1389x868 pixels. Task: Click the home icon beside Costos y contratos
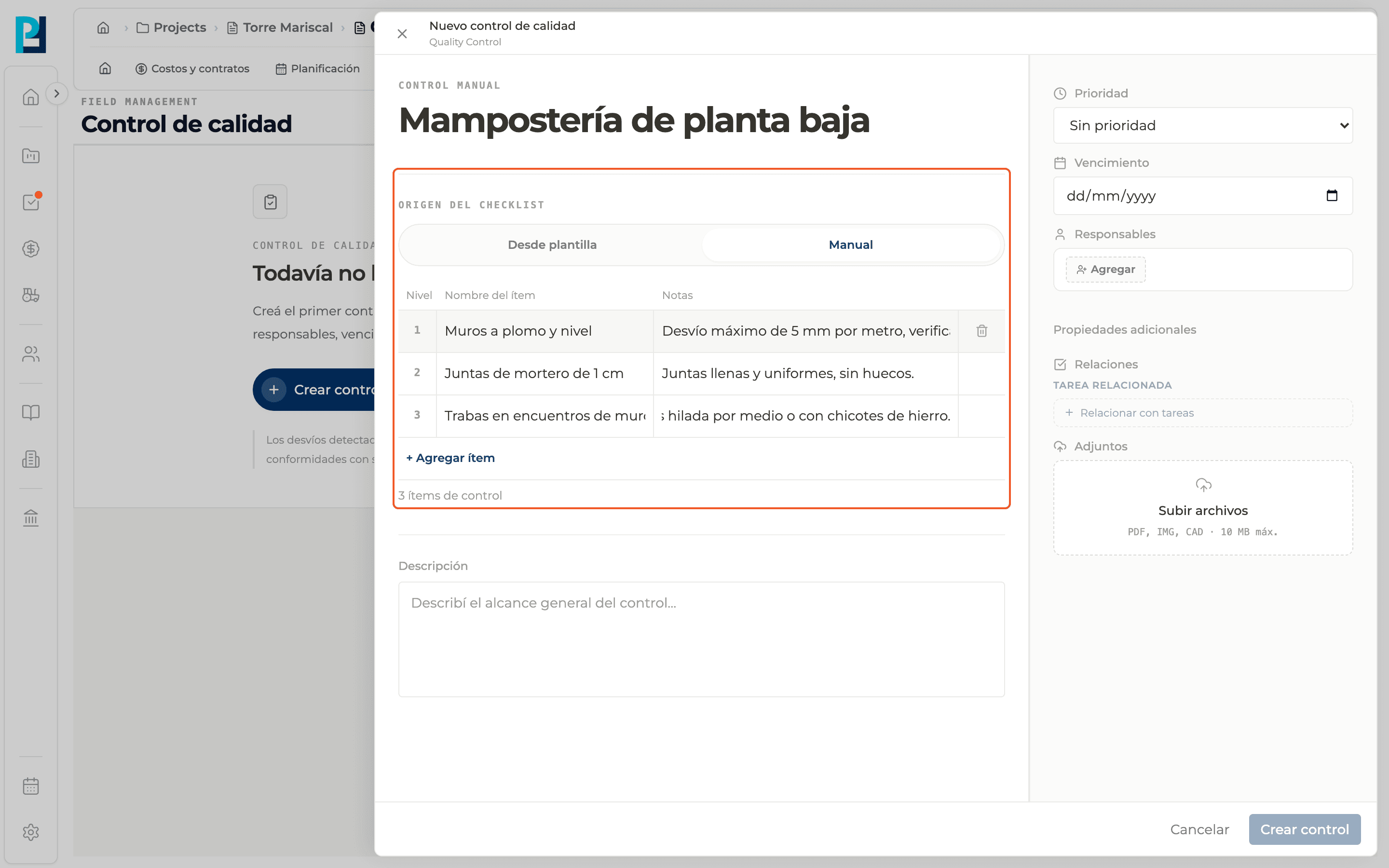point(105,68)
